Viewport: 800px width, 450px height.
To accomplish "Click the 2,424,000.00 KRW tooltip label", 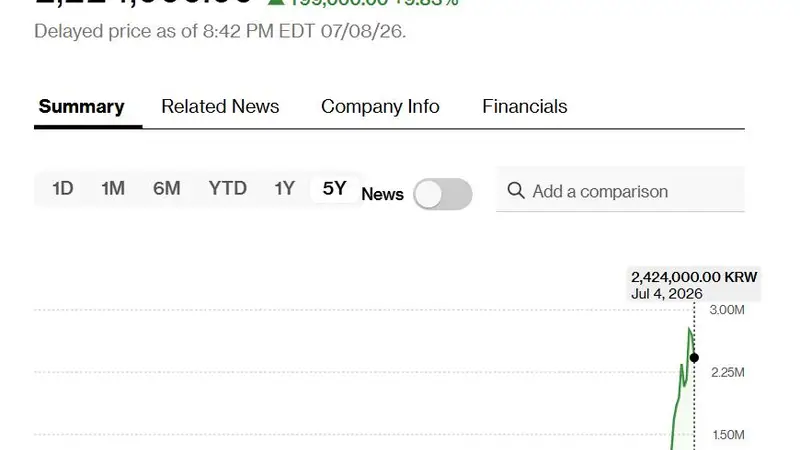I will pos(694,277).
